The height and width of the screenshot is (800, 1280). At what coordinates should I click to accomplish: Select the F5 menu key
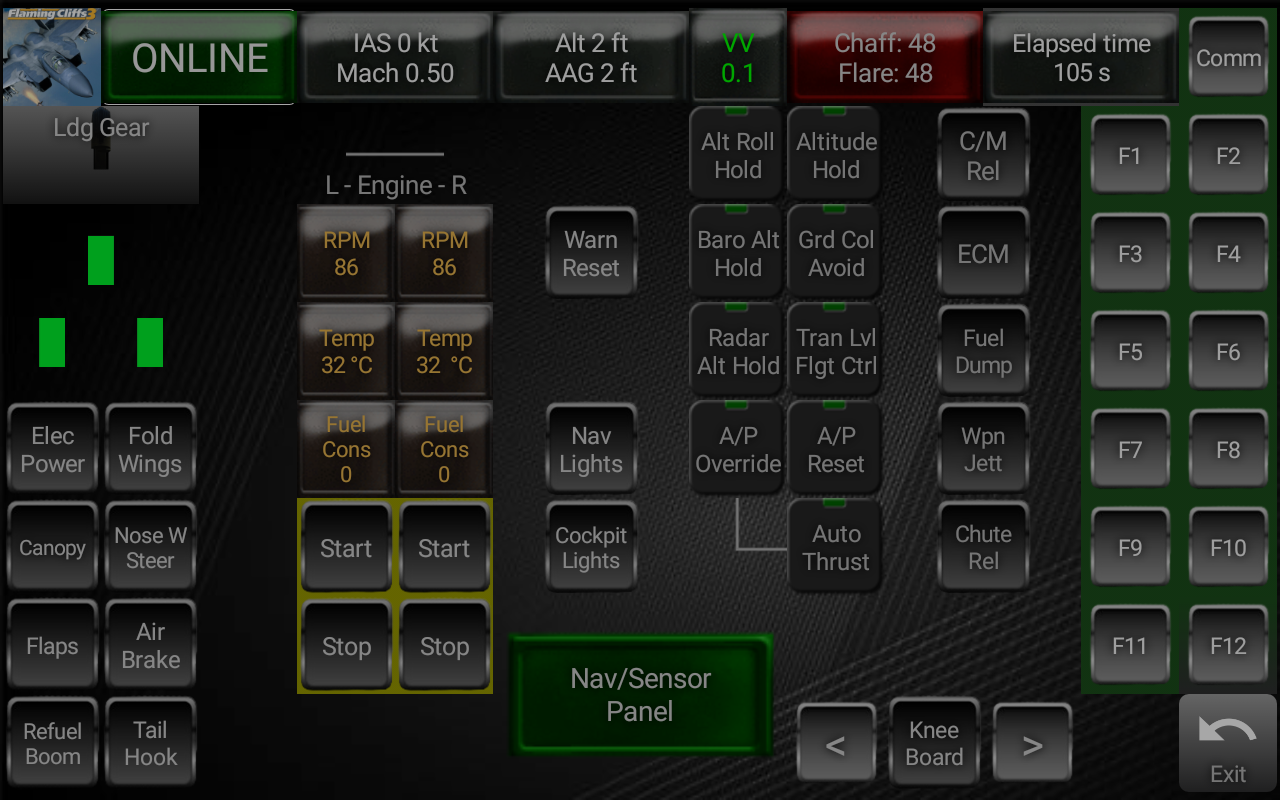point(1130,352)
